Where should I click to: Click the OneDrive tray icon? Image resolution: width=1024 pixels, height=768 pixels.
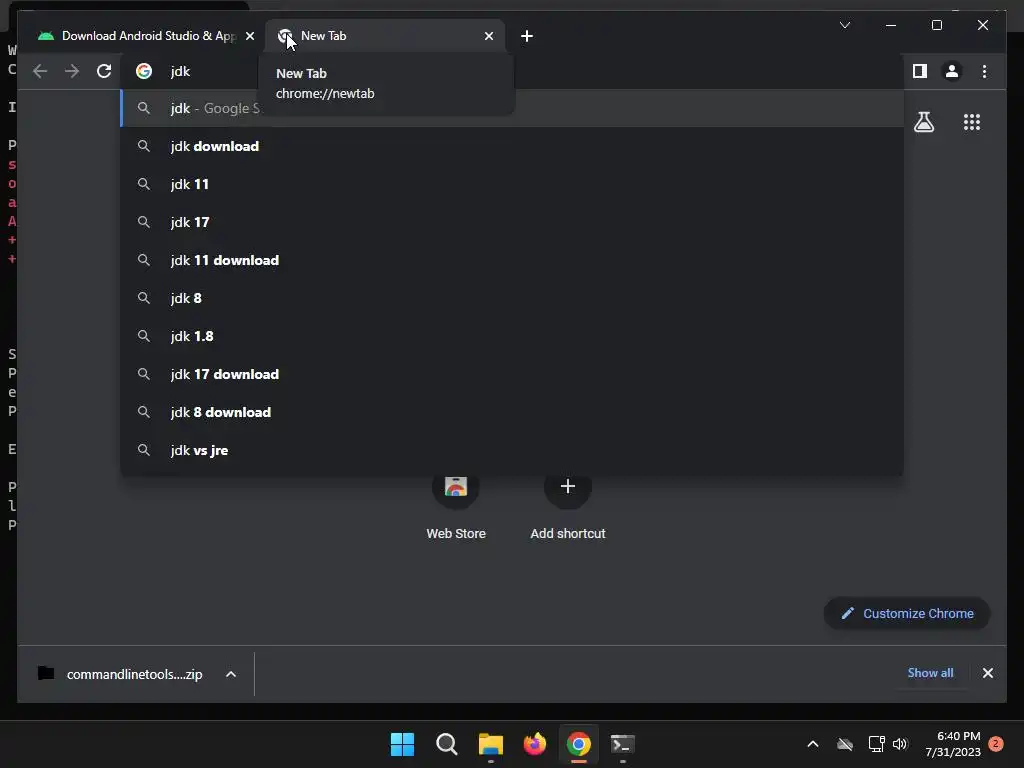pos(845,744)
